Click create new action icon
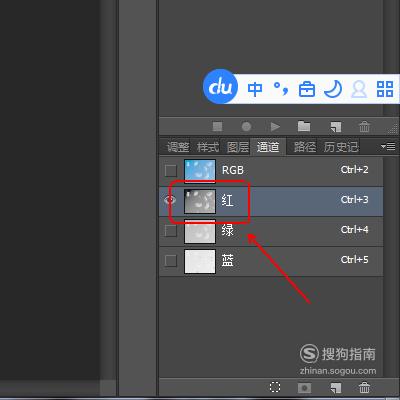 [336, 127]
